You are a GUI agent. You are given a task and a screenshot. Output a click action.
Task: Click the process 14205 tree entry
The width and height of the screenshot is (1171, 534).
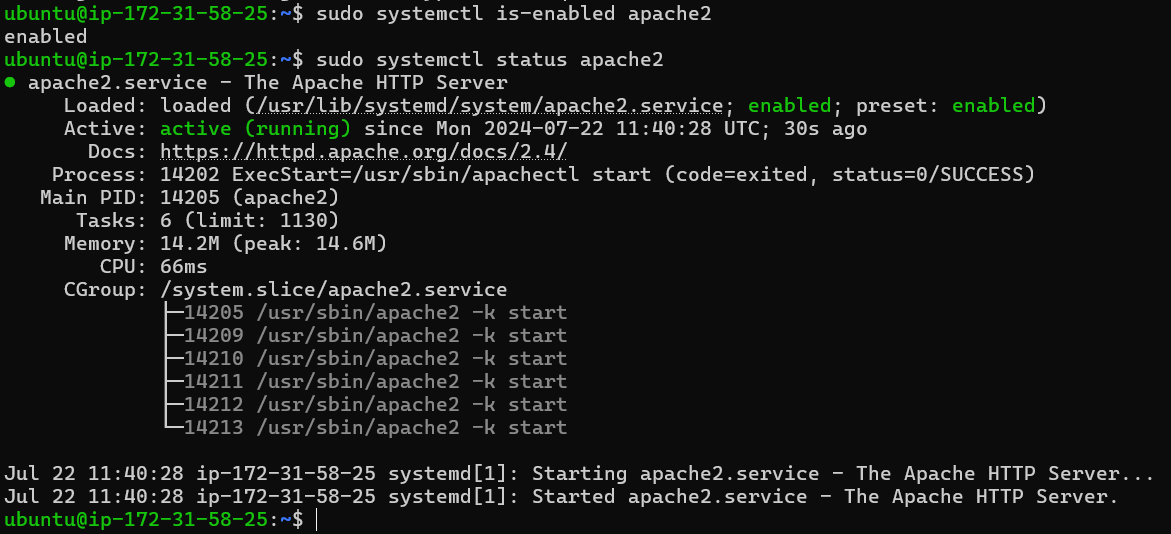click(x=375, y=313)
